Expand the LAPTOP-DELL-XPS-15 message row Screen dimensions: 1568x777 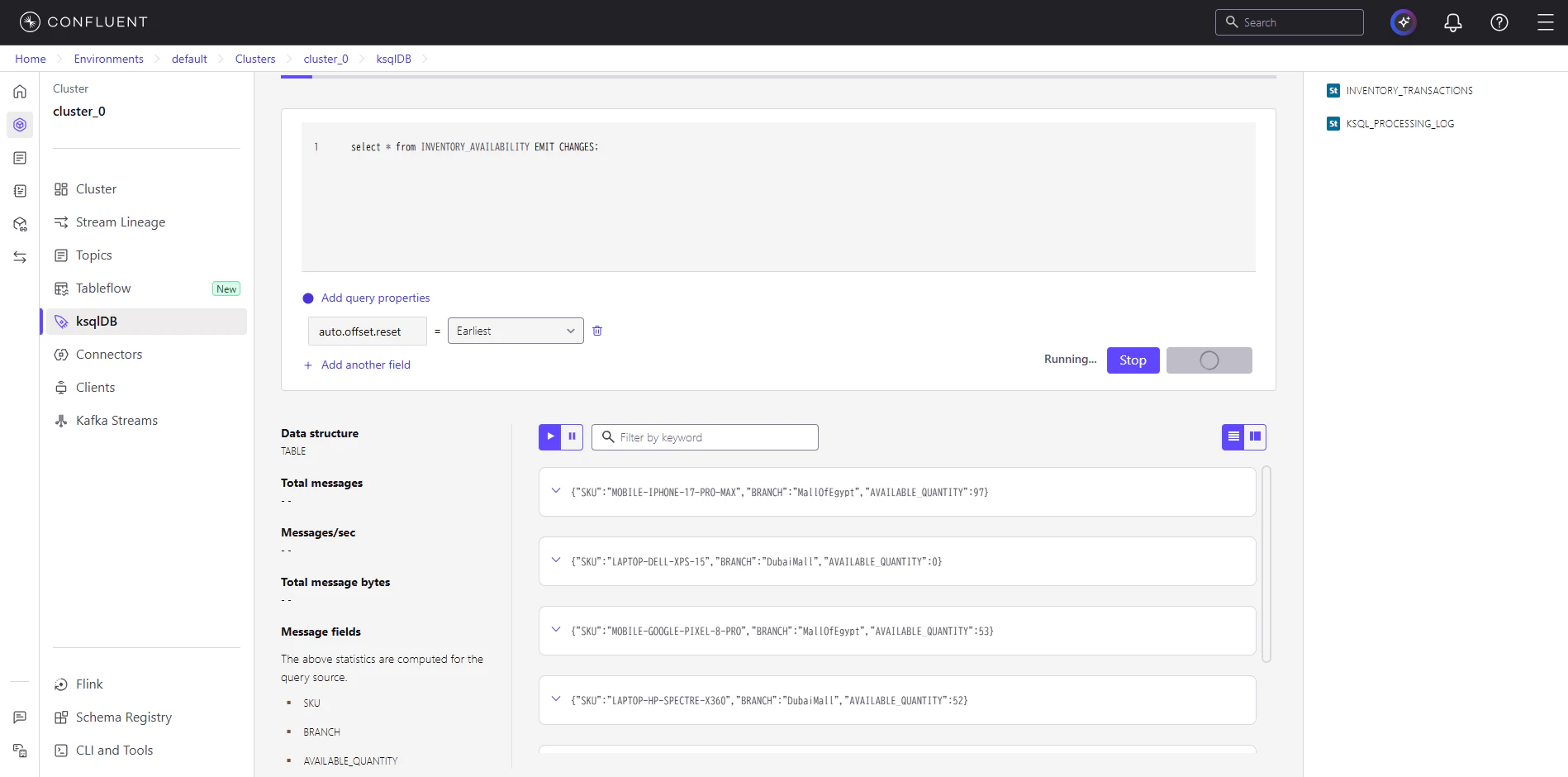(x=556, y=560)
